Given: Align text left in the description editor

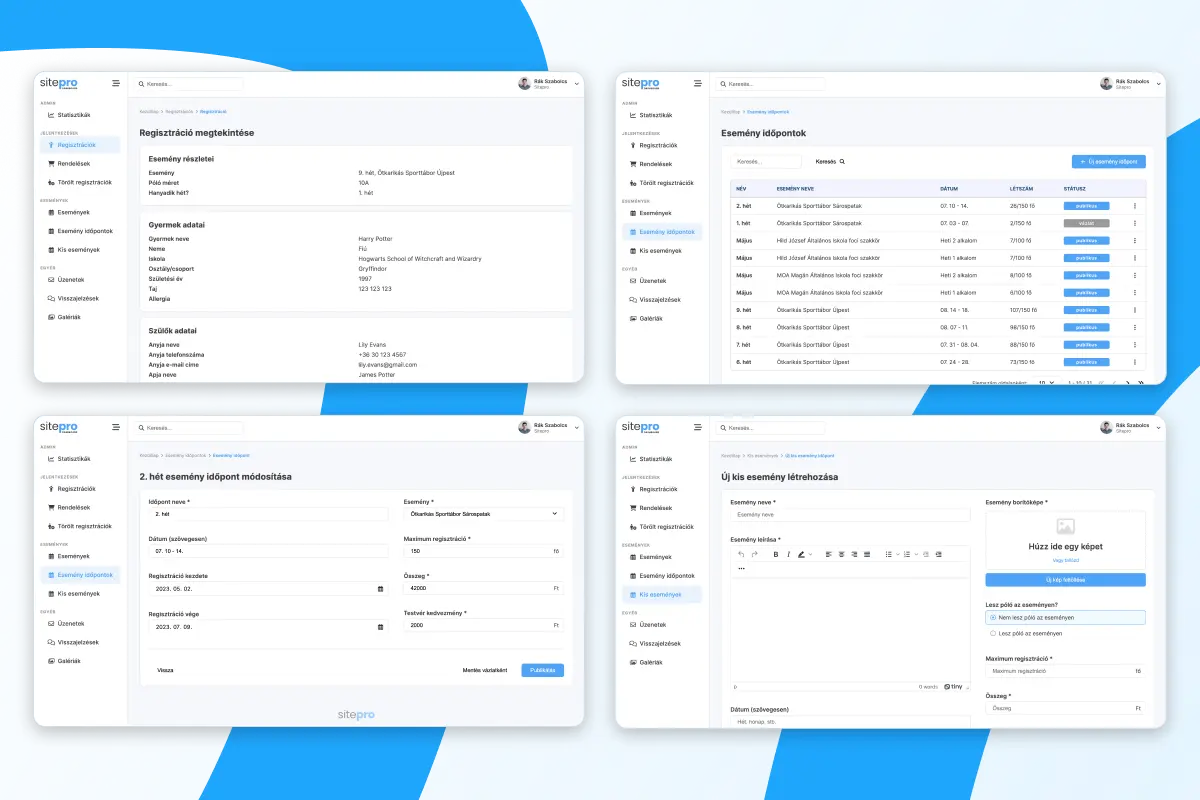Looking at the screenshot, I should [x=829, y=554].
